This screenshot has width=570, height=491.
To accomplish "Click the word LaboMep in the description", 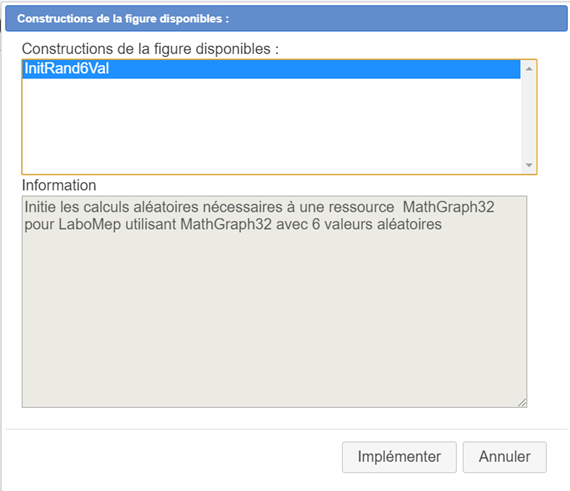I will tap(90, 225).
